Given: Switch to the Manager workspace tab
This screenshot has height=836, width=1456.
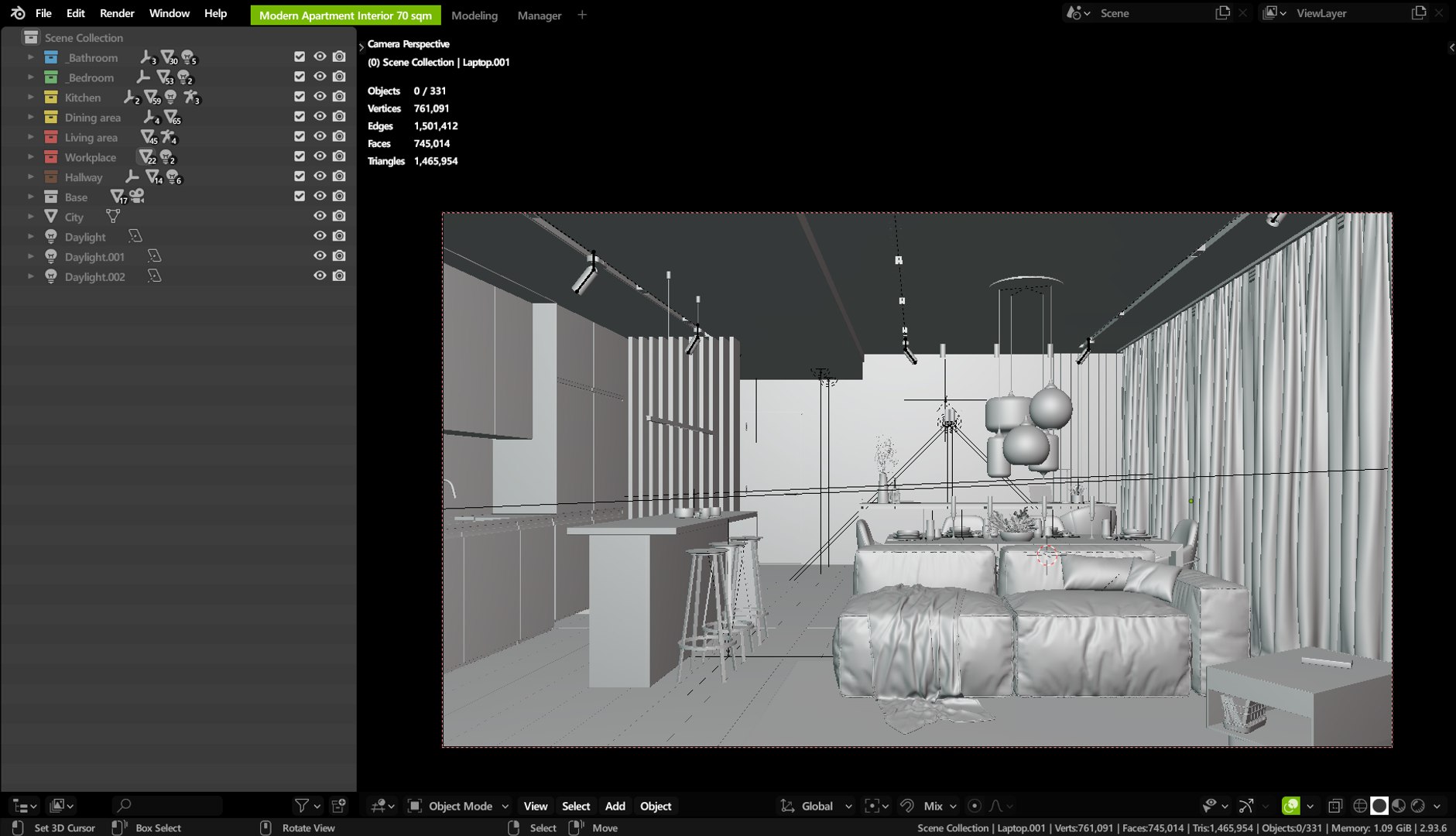Looking at the screenshot, I should tap(540, 15).
